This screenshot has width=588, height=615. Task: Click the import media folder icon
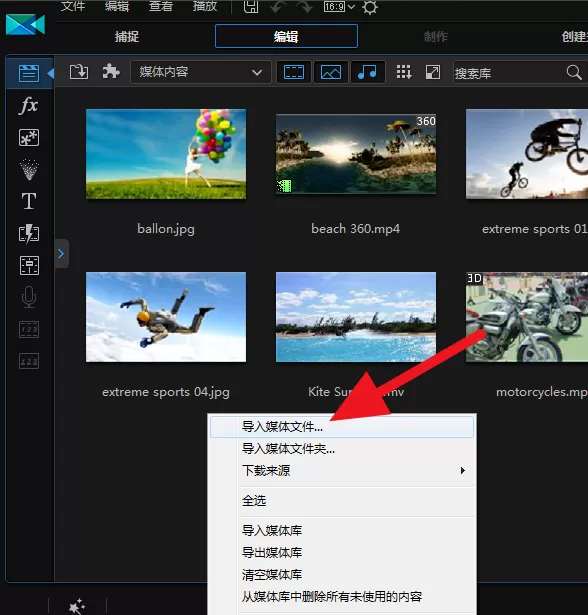click(79, 72)
